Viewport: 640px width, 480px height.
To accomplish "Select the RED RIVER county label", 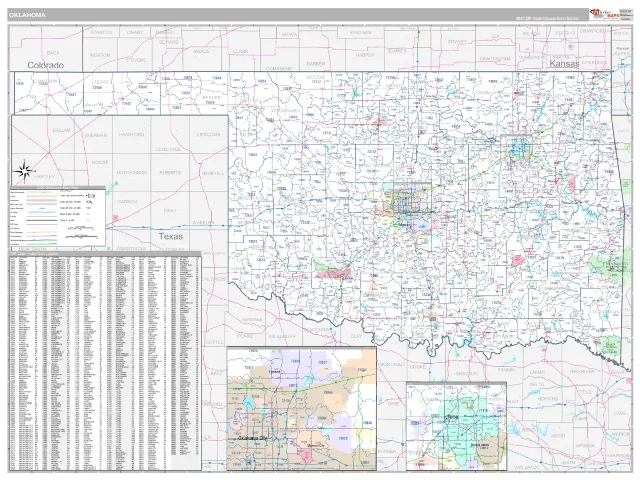I will coord(582,372).
